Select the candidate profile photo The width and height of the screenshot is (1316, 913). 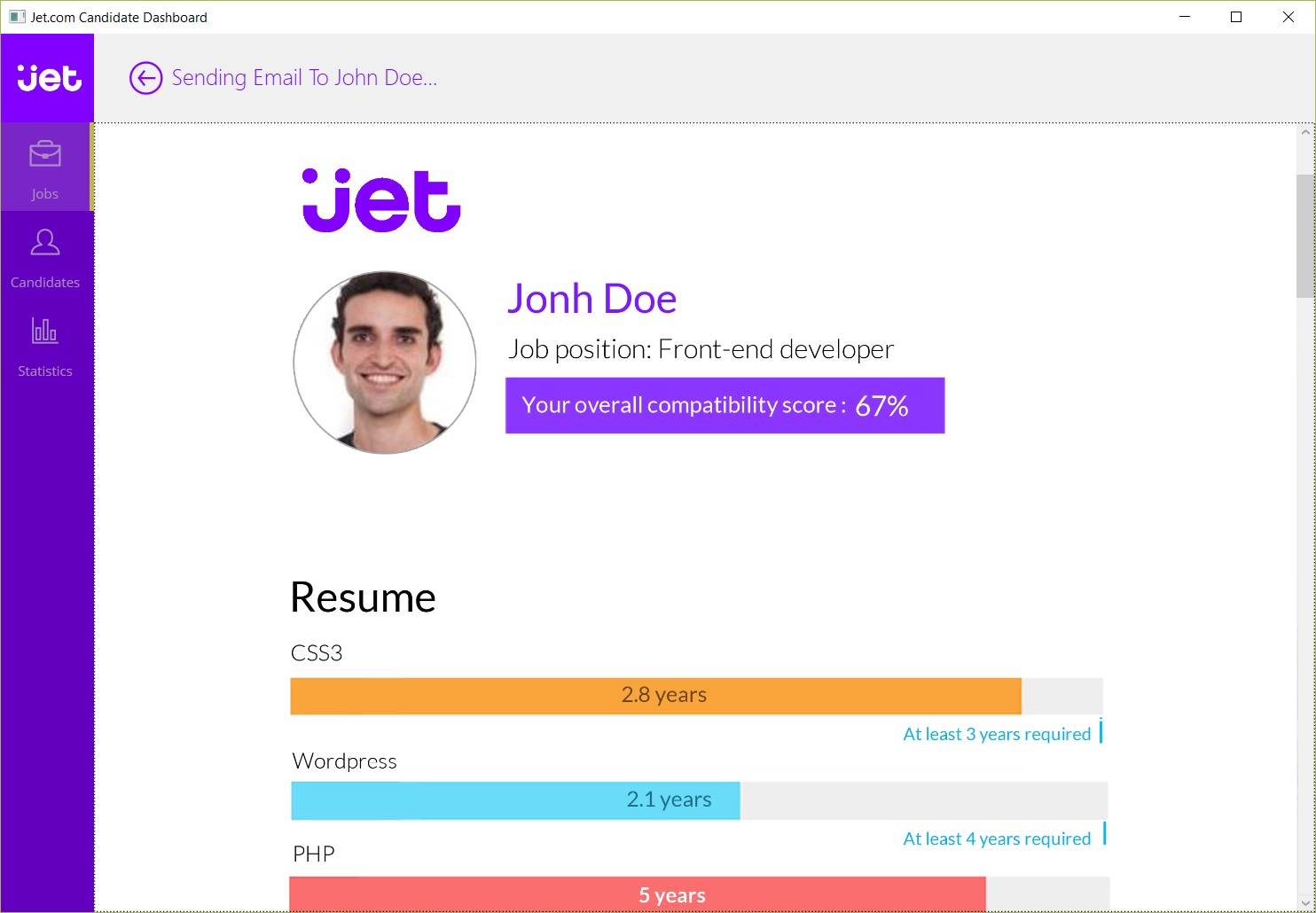click(385, 363)
